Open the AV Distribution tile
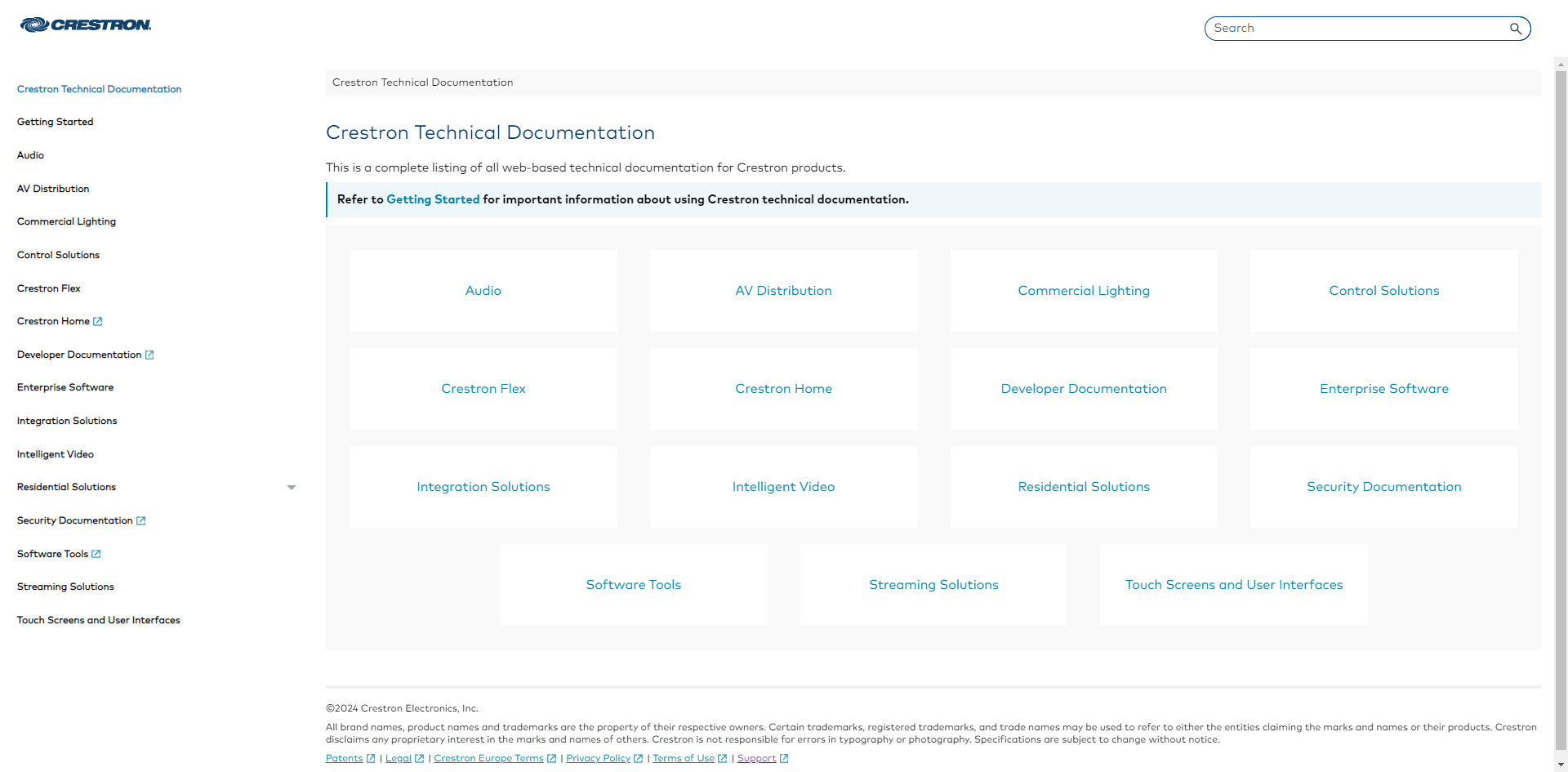This screenshot has width=1568, height=772. [x=783, y=290]
